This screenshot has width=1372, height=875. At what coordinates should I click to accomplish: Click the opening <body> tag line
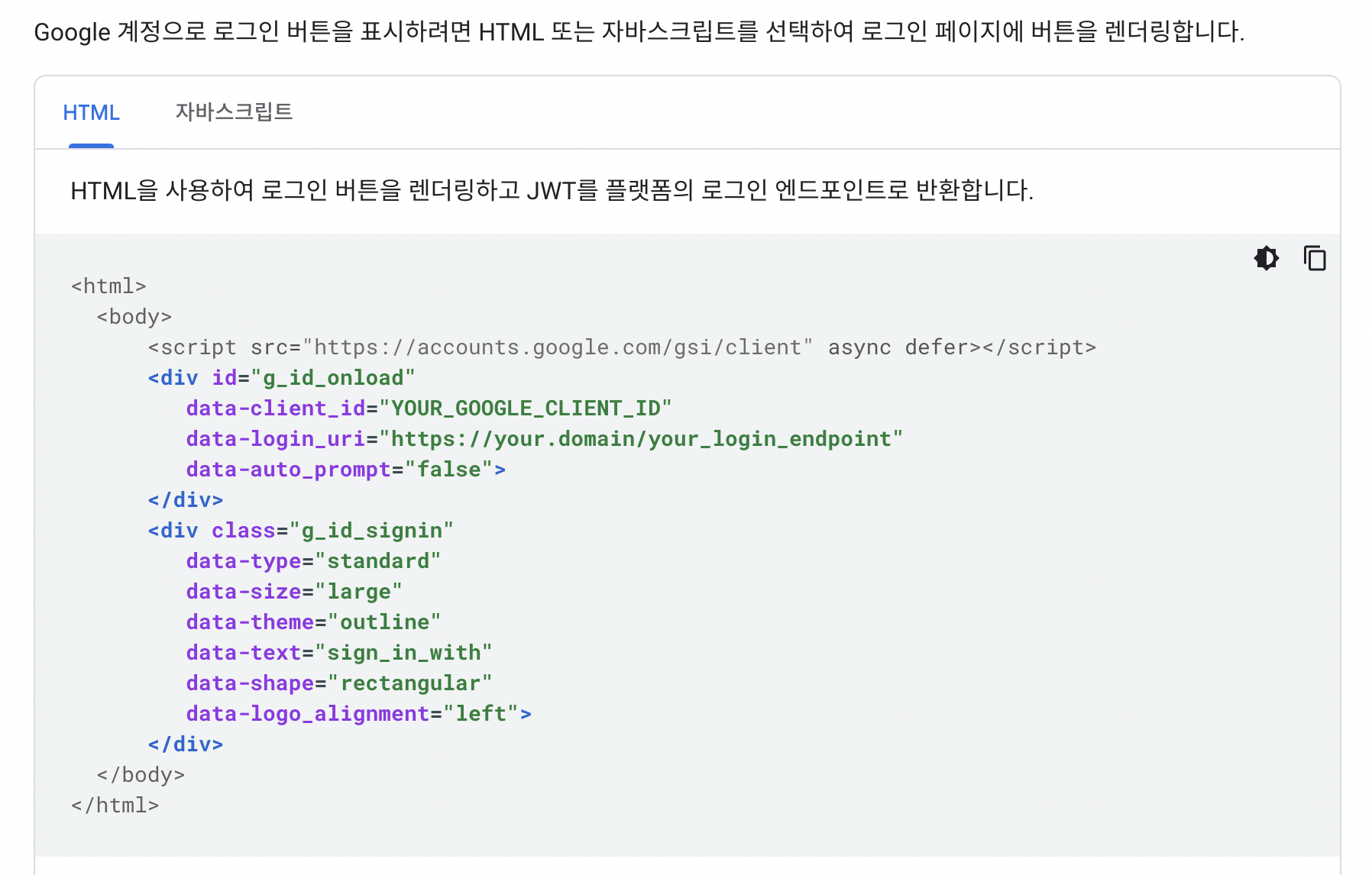[x=134, y=317]
